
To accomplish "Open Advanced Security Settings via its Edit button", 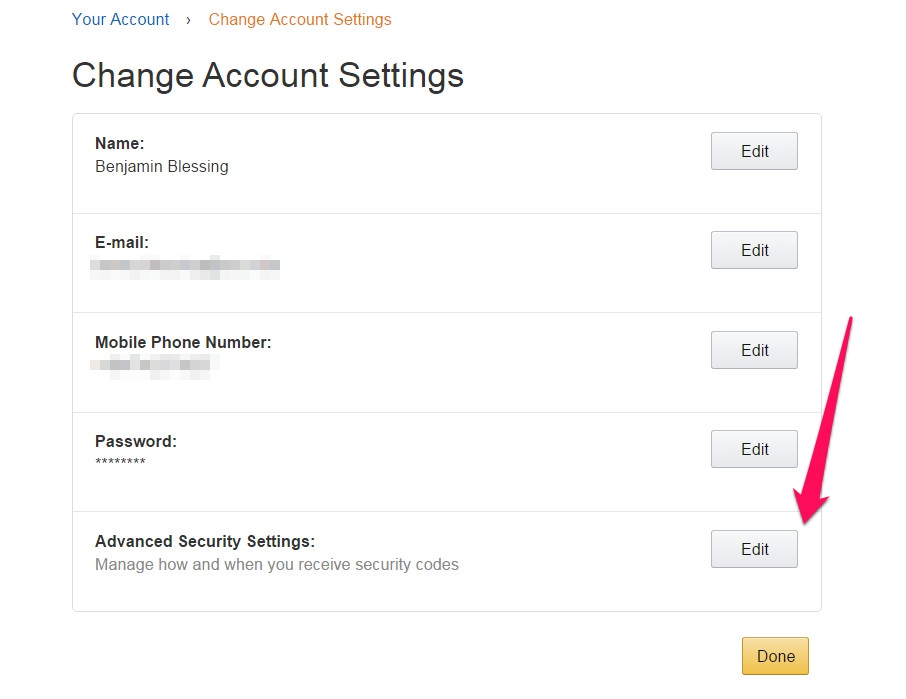I will (753, 549).
